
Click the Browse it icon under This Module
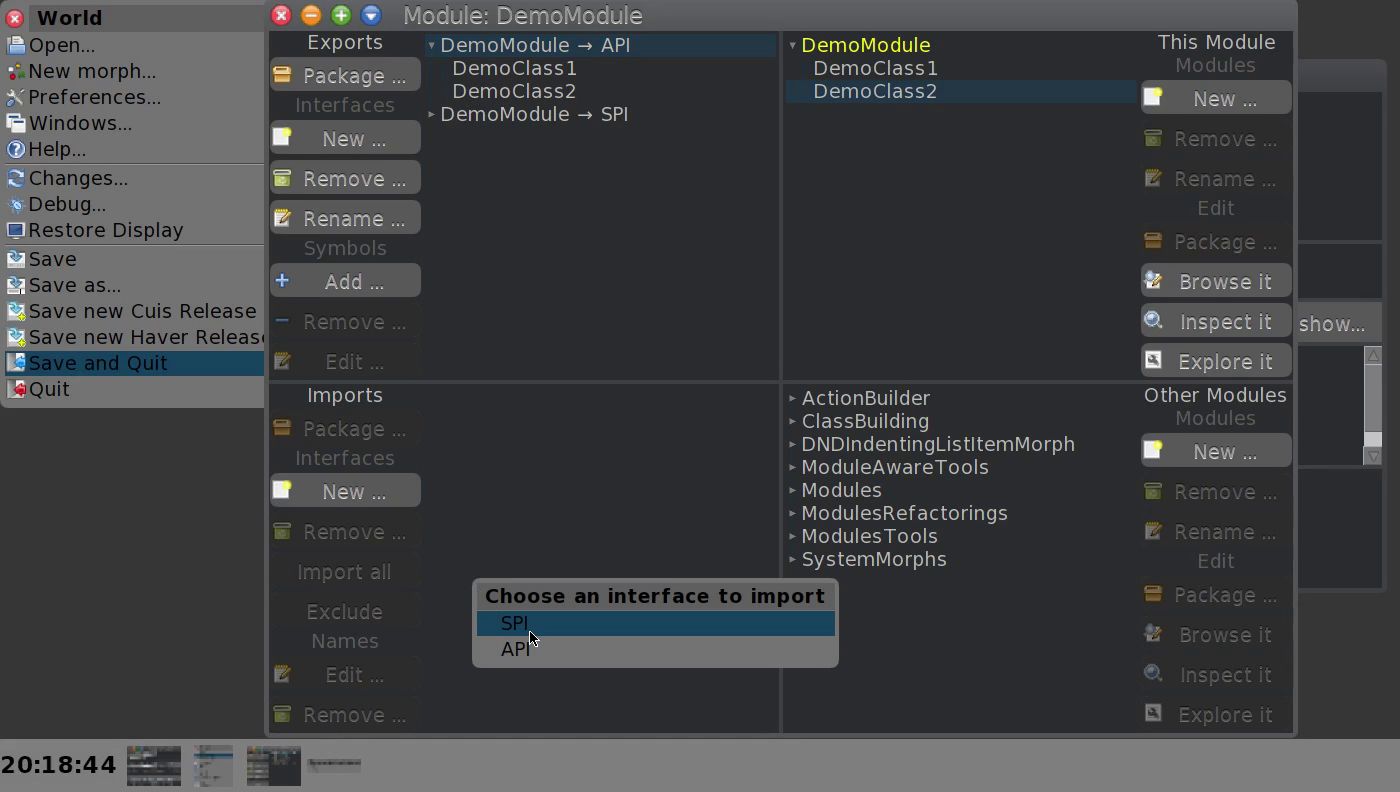1152,280
